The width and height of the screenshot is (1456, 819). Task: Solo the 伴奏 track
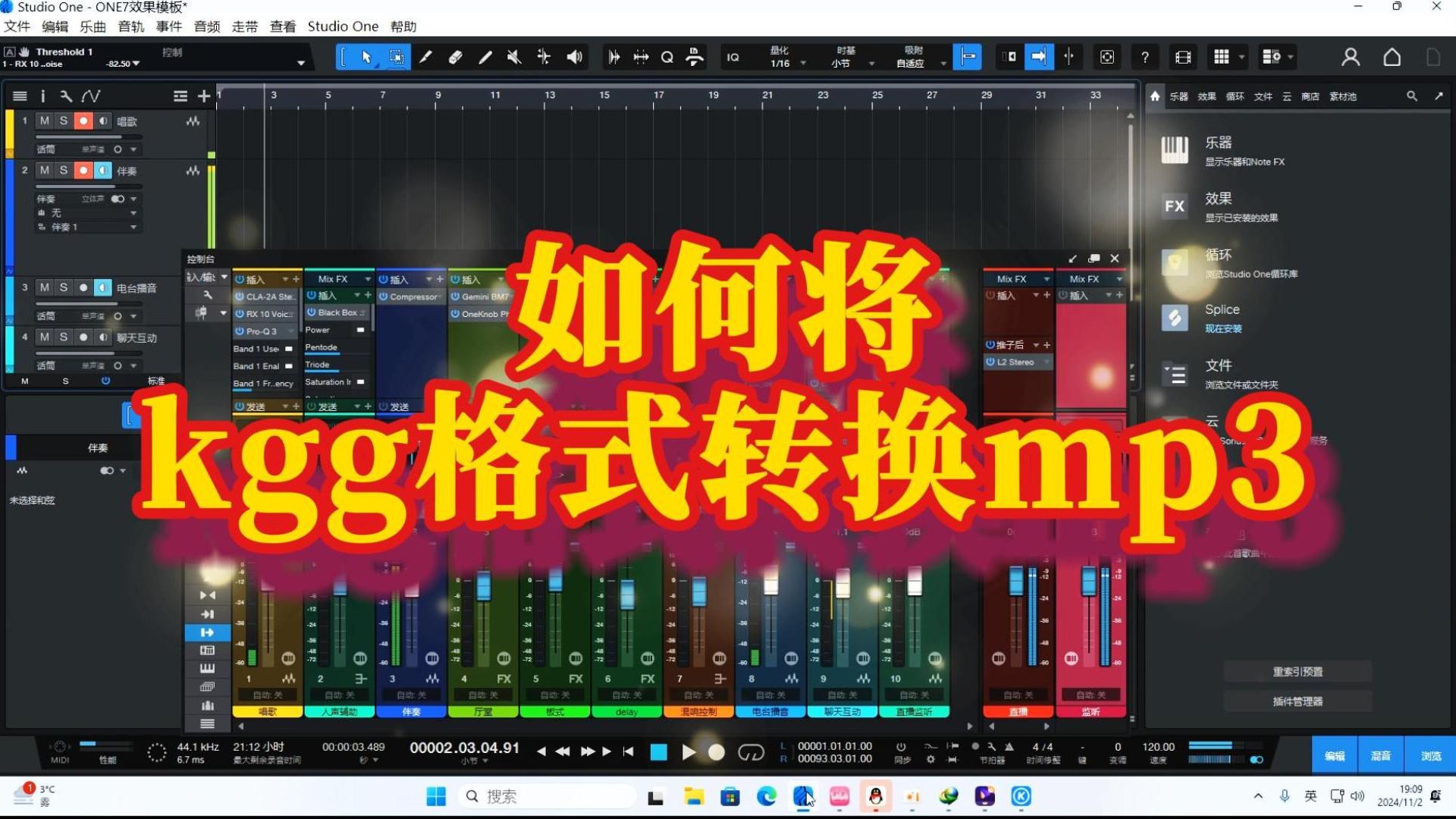pos(64,171)
